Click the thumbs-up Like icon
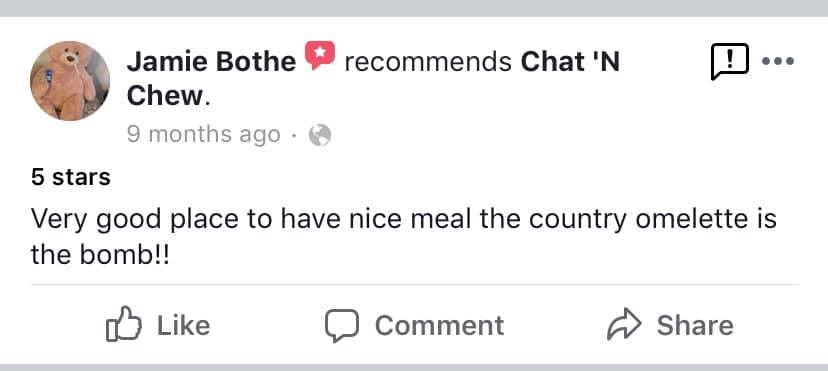The width and height of the screenshot is (828, 371). click(x=124, y=324)
